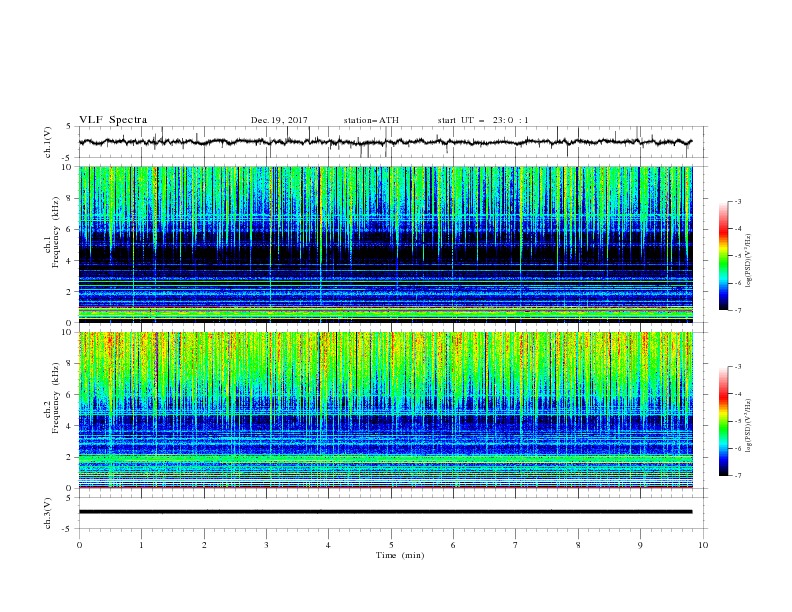The width and height of the screenshot is (792, 612).
Task: Click the ch.2 color bar "log(PSD)(V²/Hz)" label
Action: coord(749,426)
